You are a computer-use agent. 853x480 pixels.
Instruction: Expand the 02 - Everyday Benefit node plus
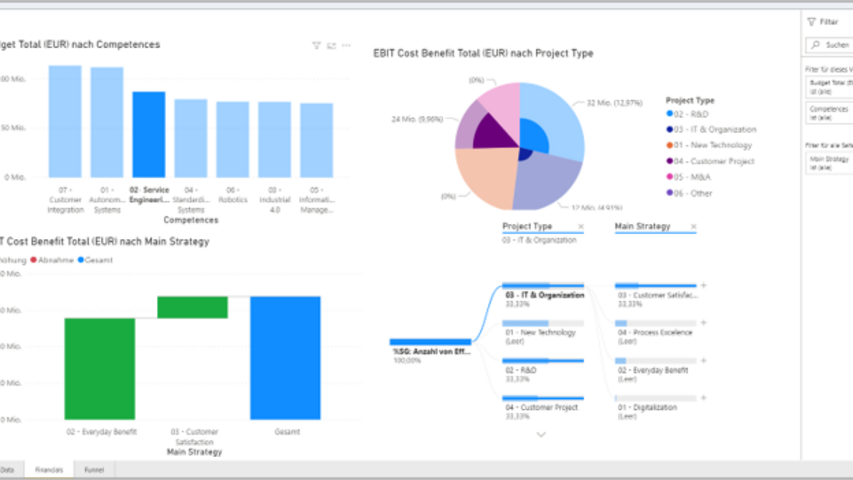[x=704, y=360]
